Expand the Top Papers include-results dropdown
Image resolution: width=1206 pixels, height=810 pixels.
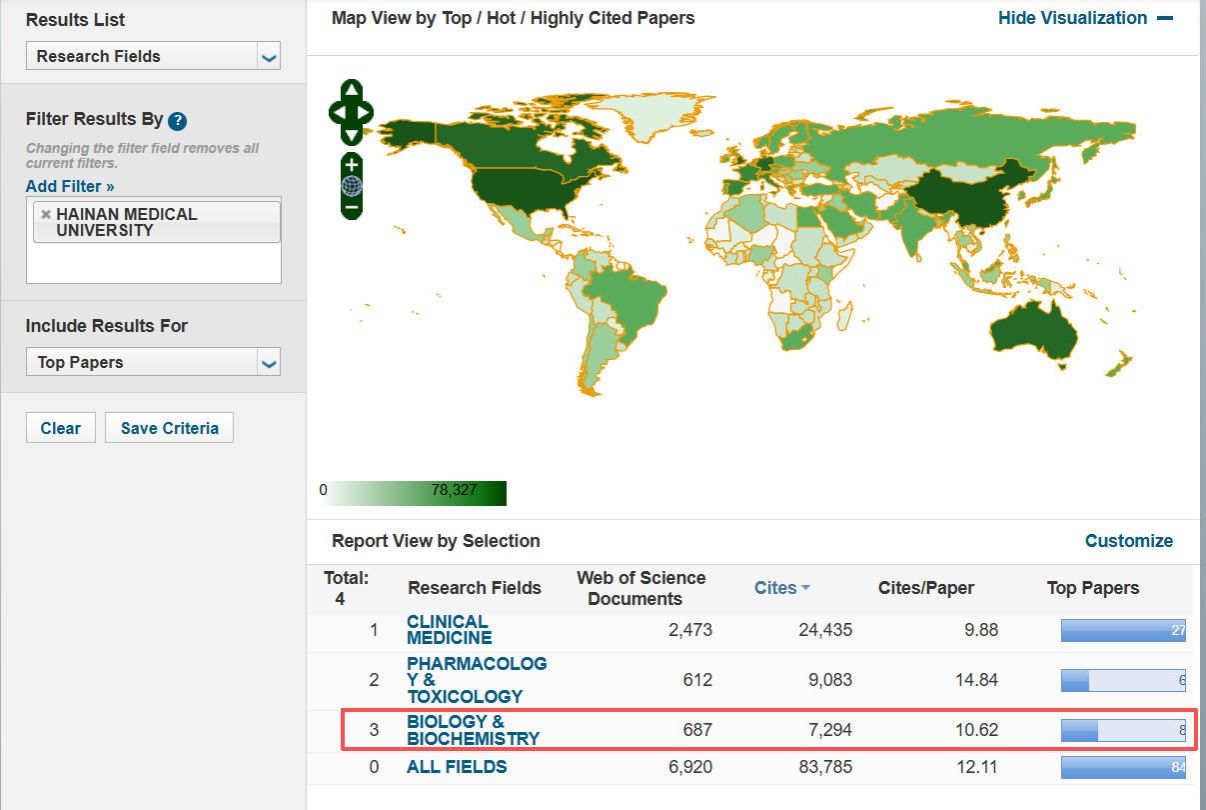153,362
